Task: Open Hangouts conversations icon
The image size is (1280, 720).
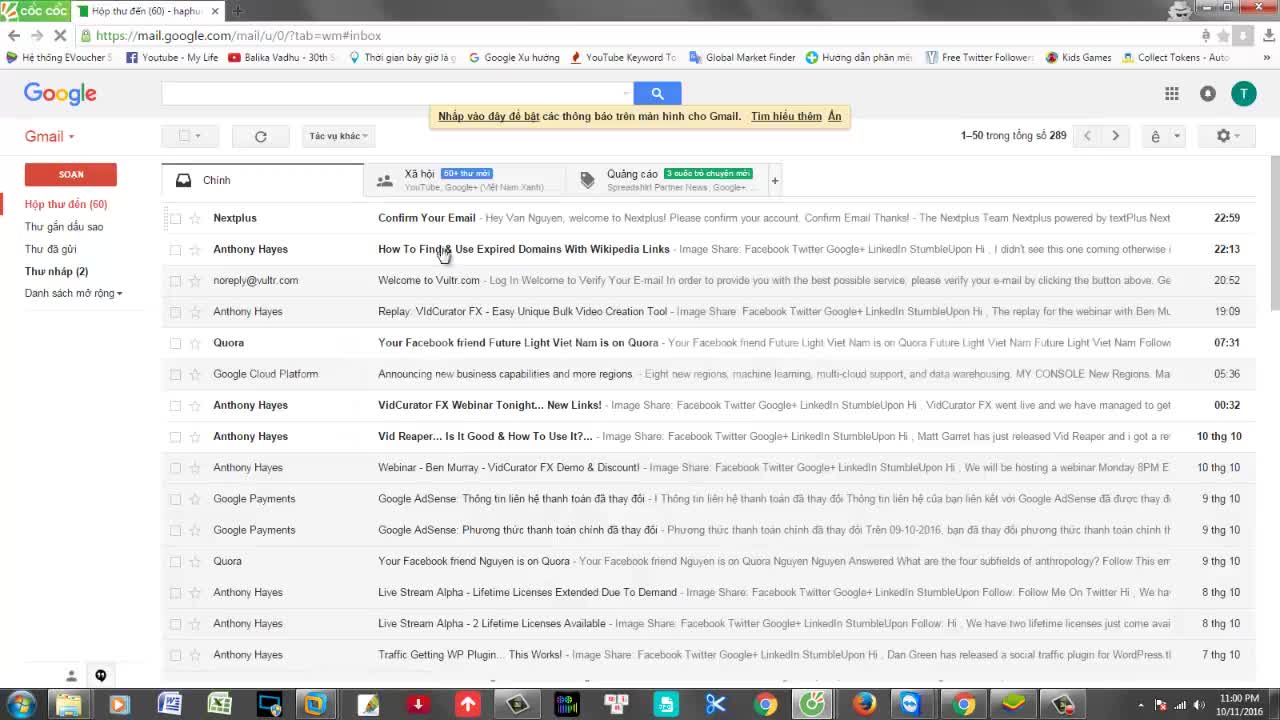Action: click(x=100, y=676)
